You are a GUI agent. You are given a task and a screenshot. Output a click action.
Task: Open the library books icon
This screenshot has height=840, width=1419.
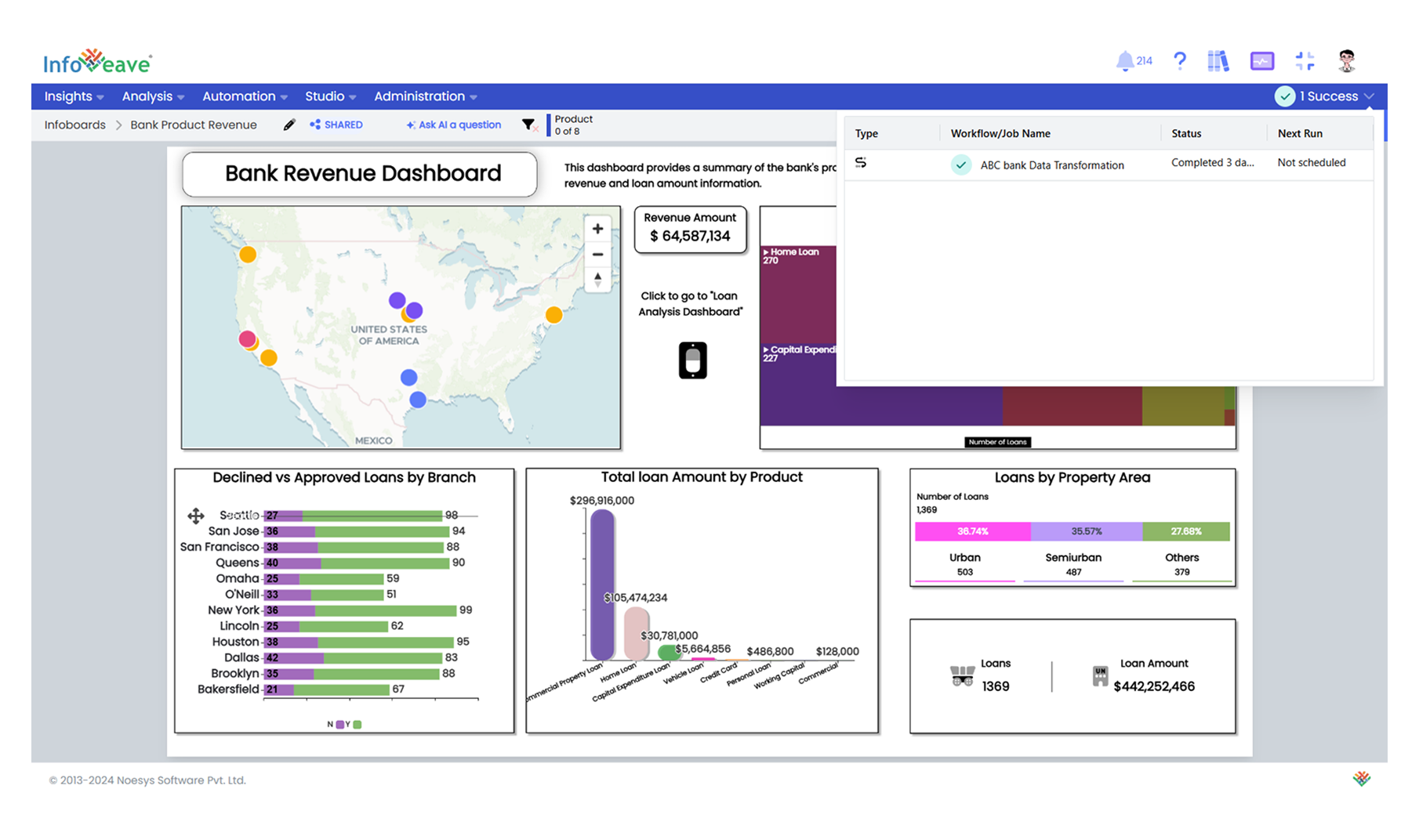(x=1218, y=61)
